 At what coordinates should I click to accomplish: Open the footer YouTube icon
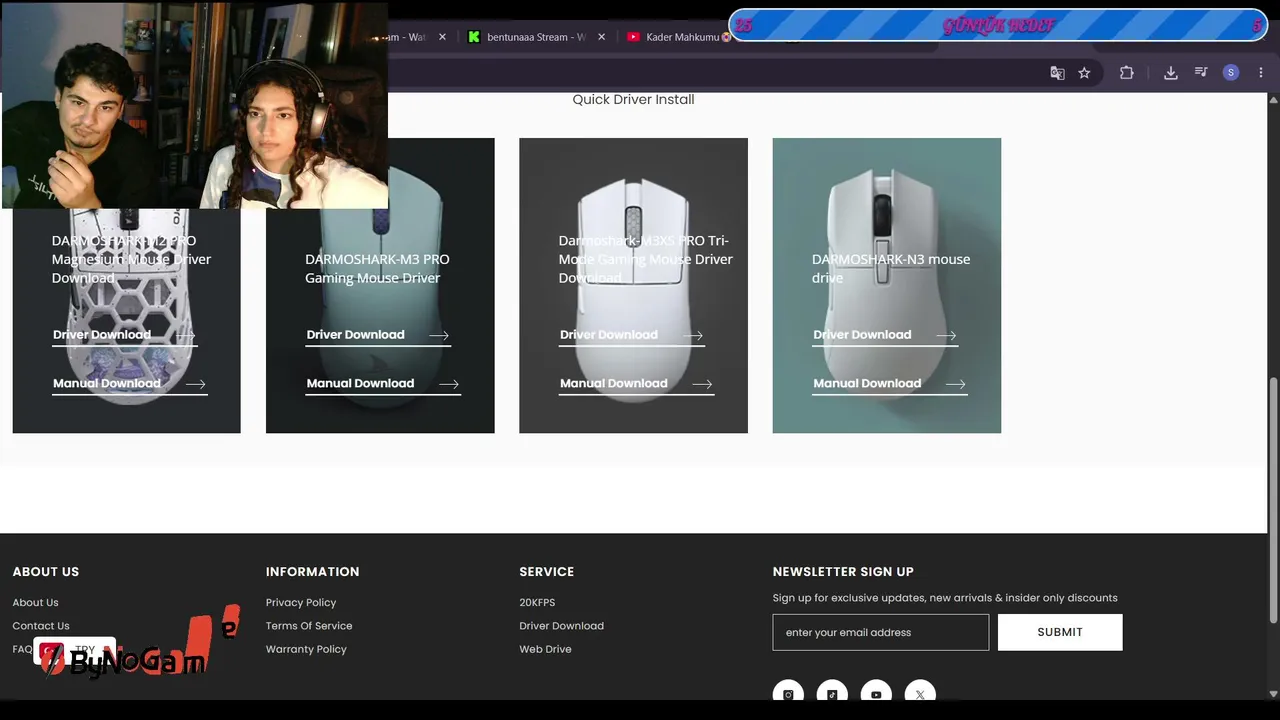(x=876, y=694)
